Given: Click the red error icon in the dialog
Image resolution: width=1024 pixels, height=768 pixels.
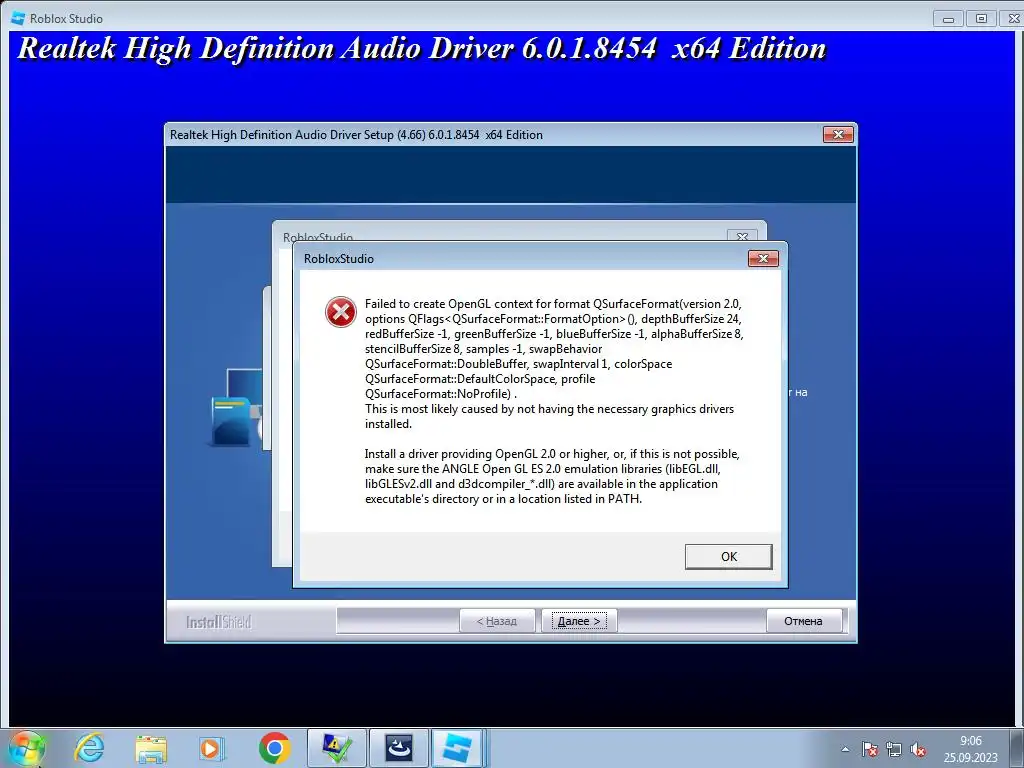Looking at the screenshot, I should 341,312.
